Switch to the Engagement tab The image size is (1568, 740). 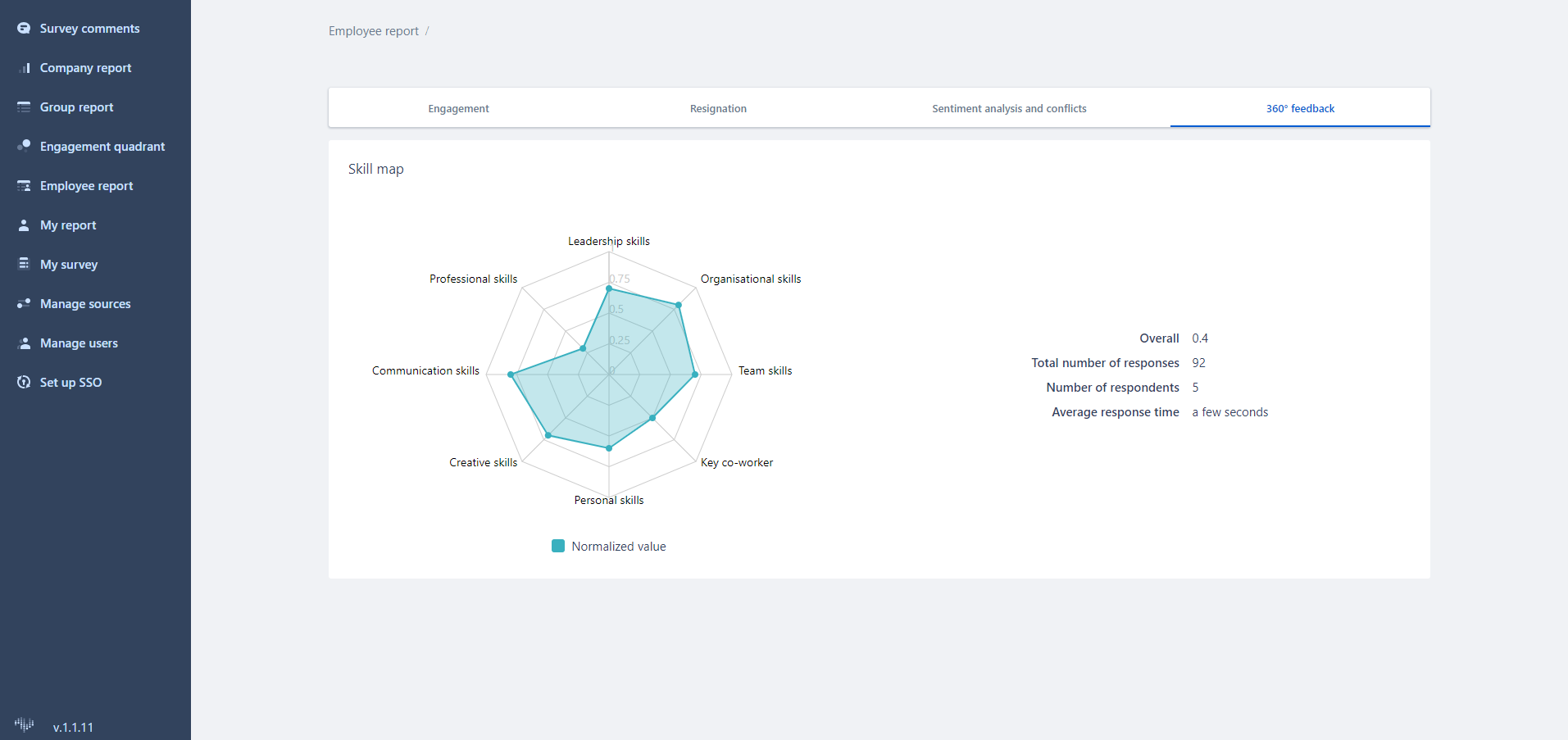click(x=458, y=108)
